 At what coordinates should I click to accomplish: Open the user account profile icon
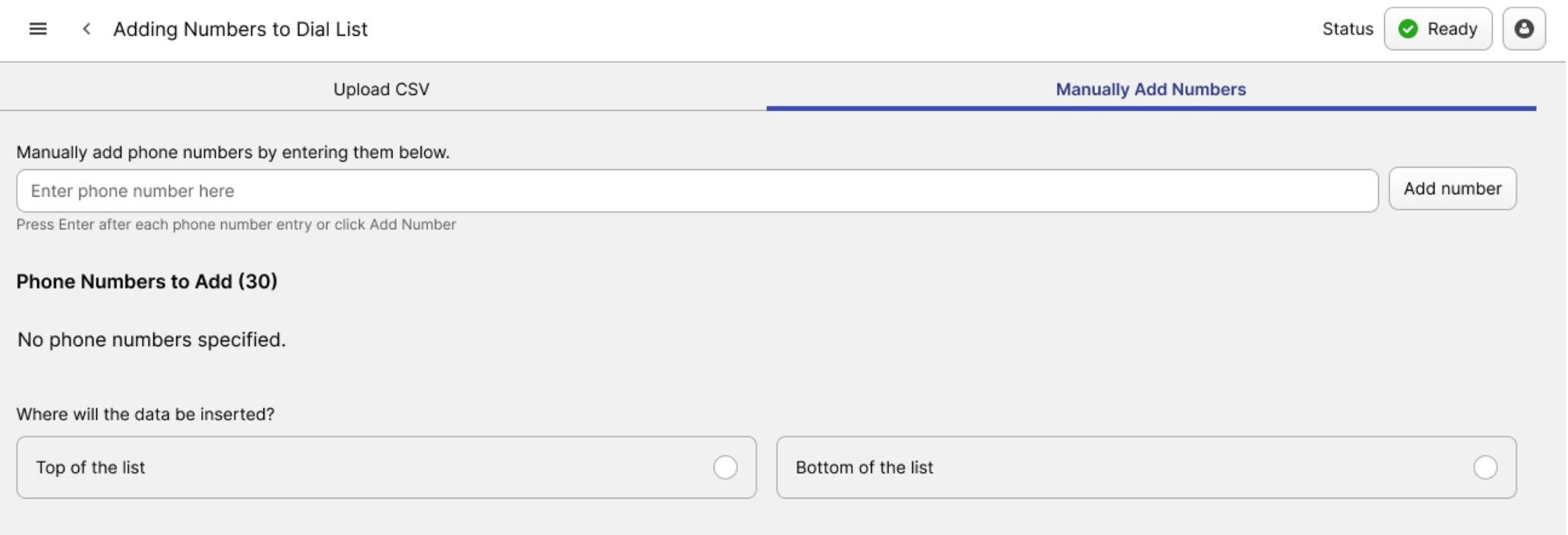(1523, 29)
